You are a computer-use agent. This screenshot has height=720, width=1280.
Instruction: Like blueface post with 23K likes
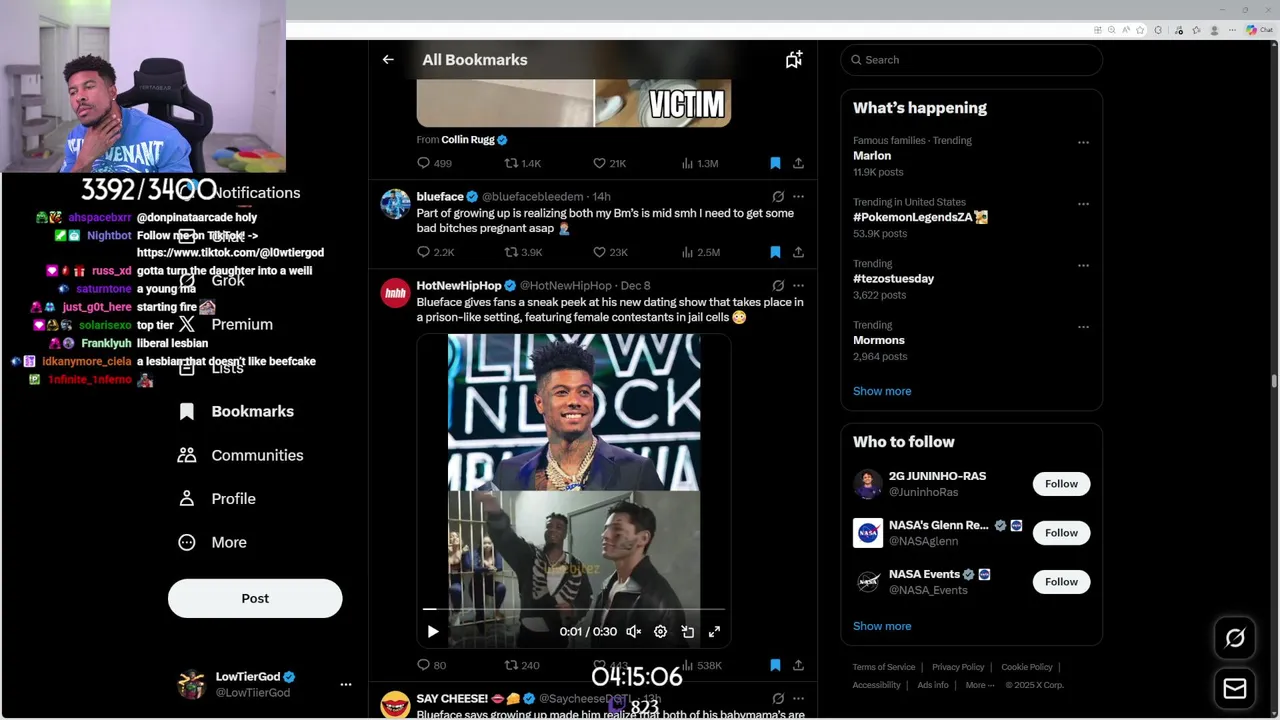pos(610,252)
